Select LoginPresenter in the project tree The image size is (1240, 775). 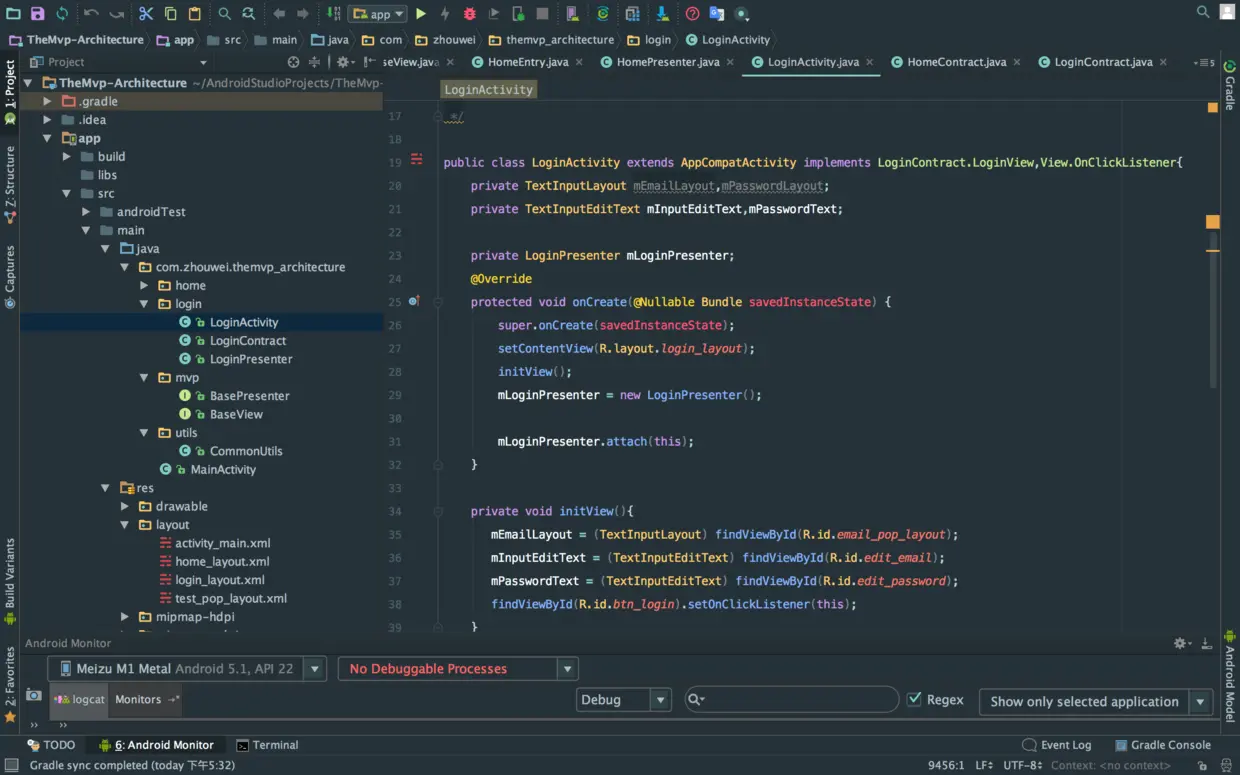[x=250, y=359]
